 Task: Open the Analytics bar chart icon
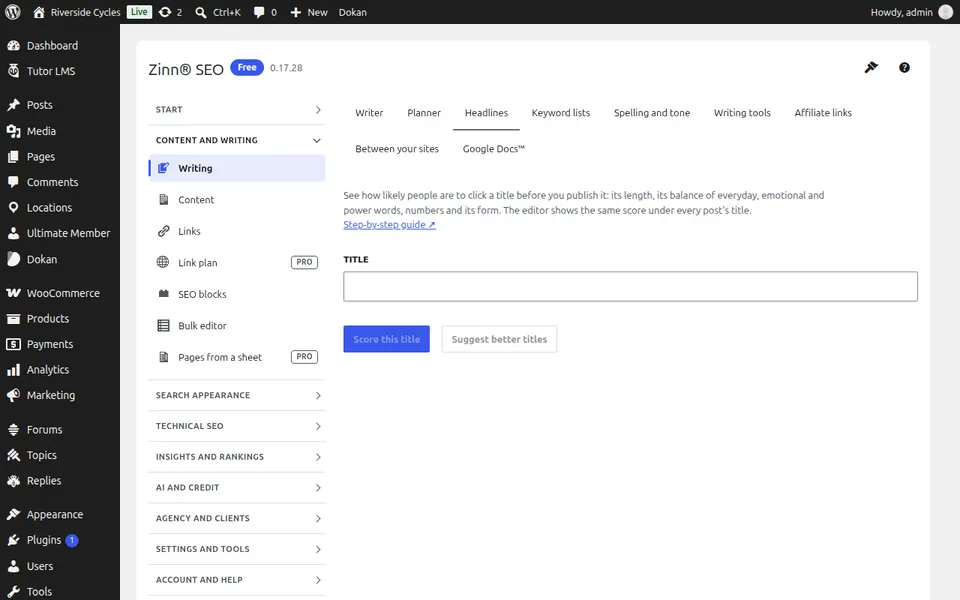13,370
